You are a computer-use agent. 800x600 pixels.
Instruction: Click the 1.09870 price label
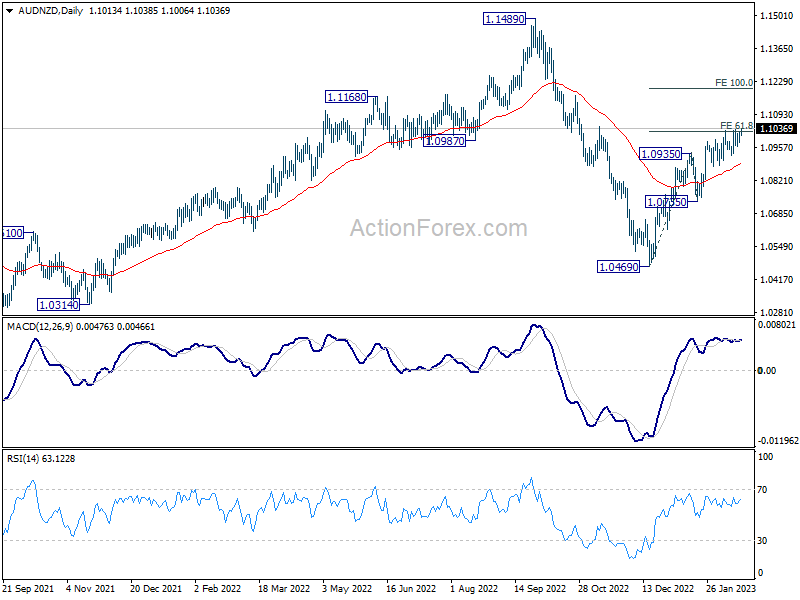click(x=445, y=141)
